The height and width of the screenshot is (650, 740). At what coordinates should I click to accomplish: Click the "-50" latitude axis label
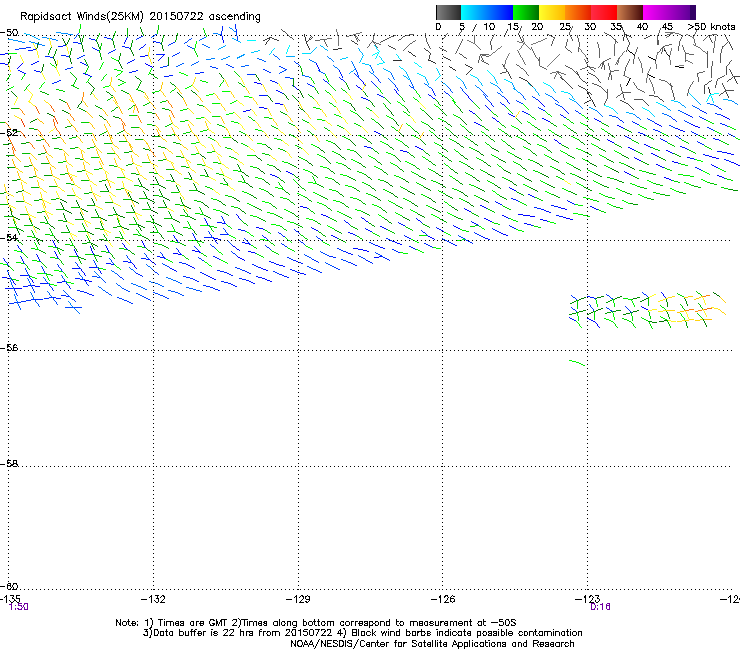click(x=9, y=33)
